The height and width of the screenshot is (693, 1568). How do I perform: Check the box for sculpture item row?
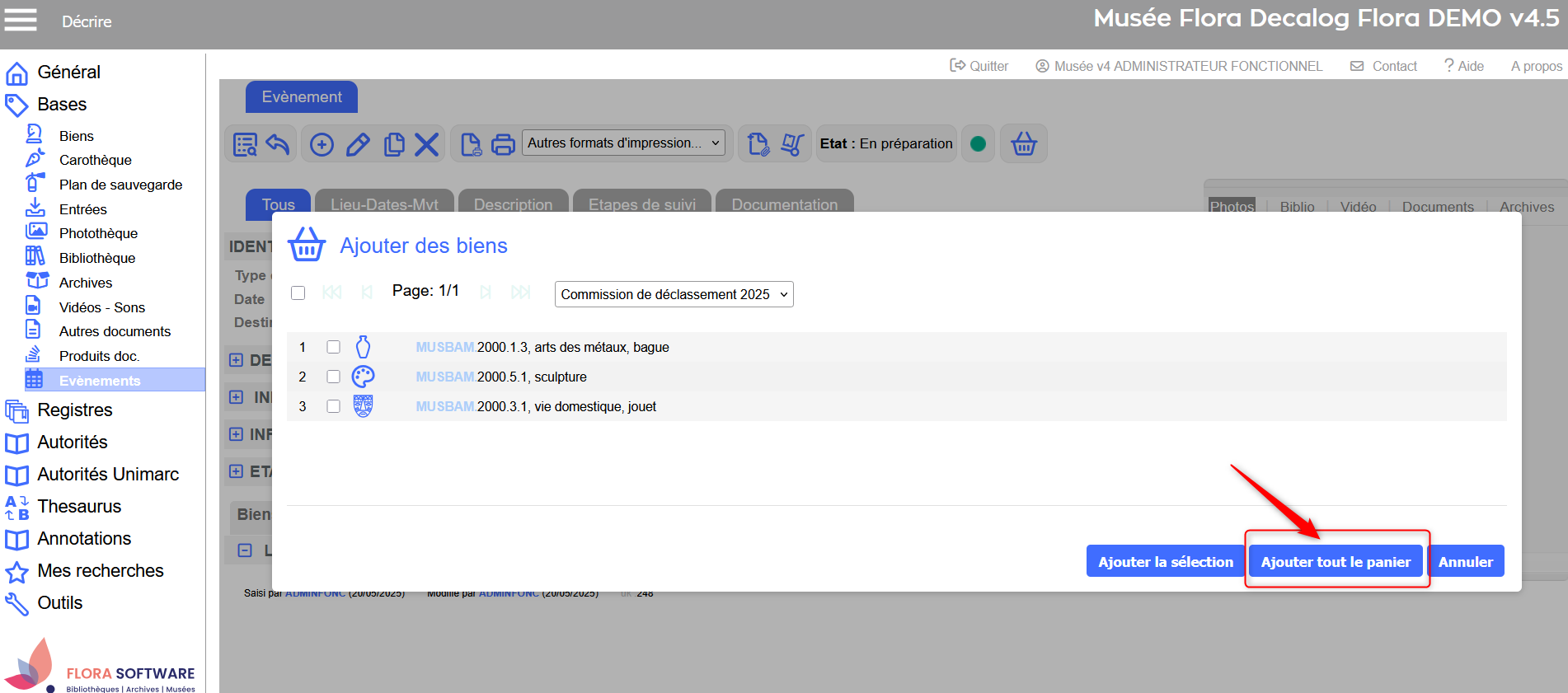pos(333,377)
